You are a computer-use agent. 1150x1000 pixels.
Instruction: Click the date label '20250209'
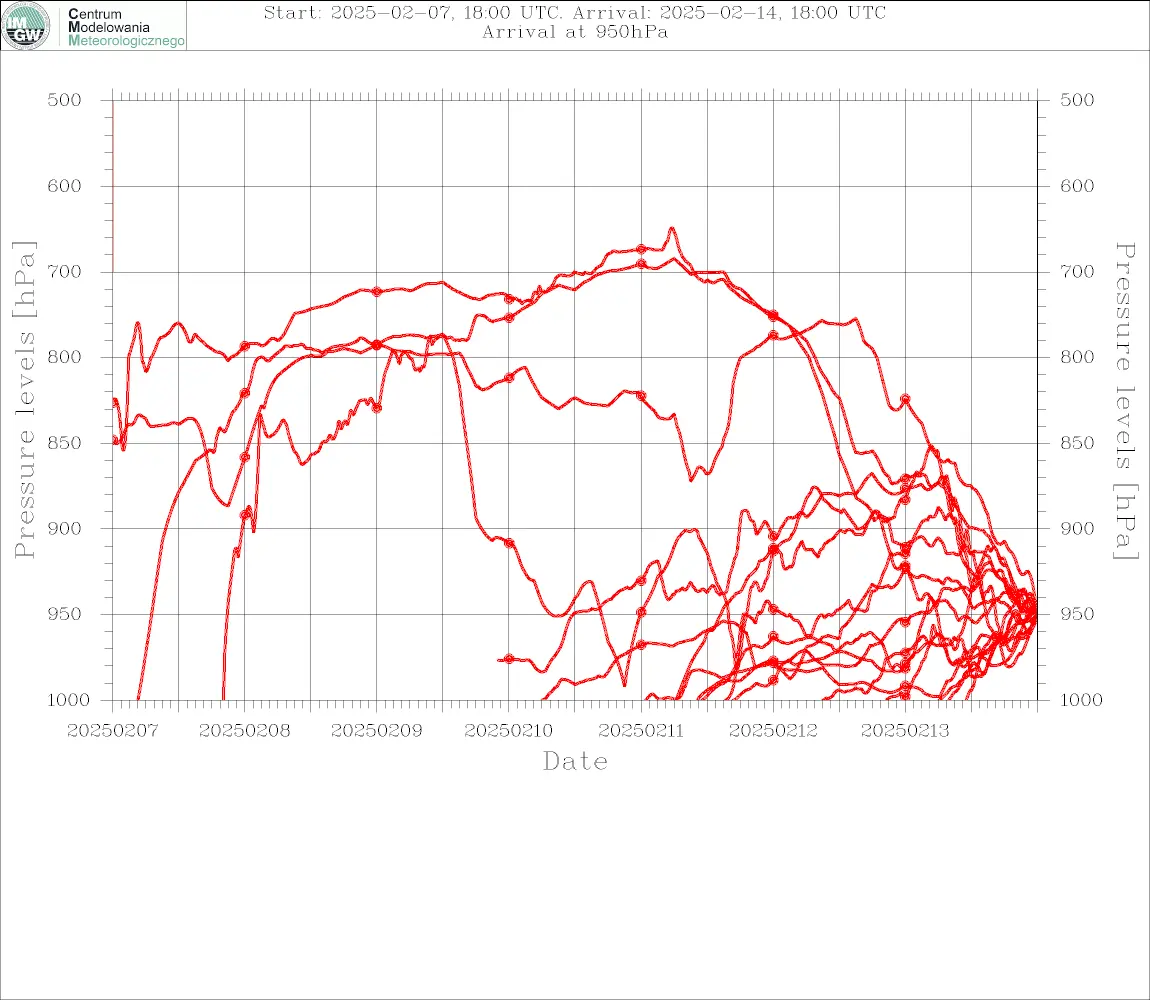pyautogui.click(x=376, y=731)
